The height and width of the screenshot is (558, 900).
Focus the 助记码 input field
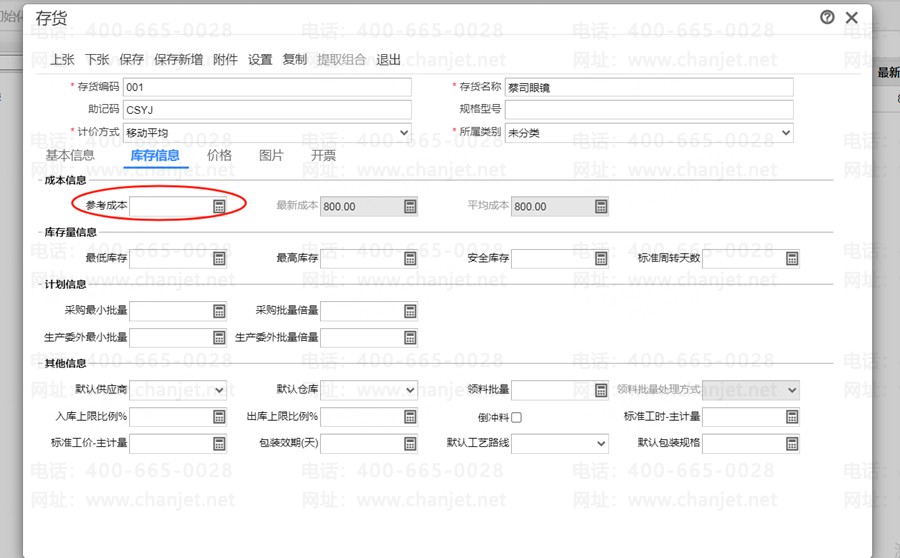point(267,110)
